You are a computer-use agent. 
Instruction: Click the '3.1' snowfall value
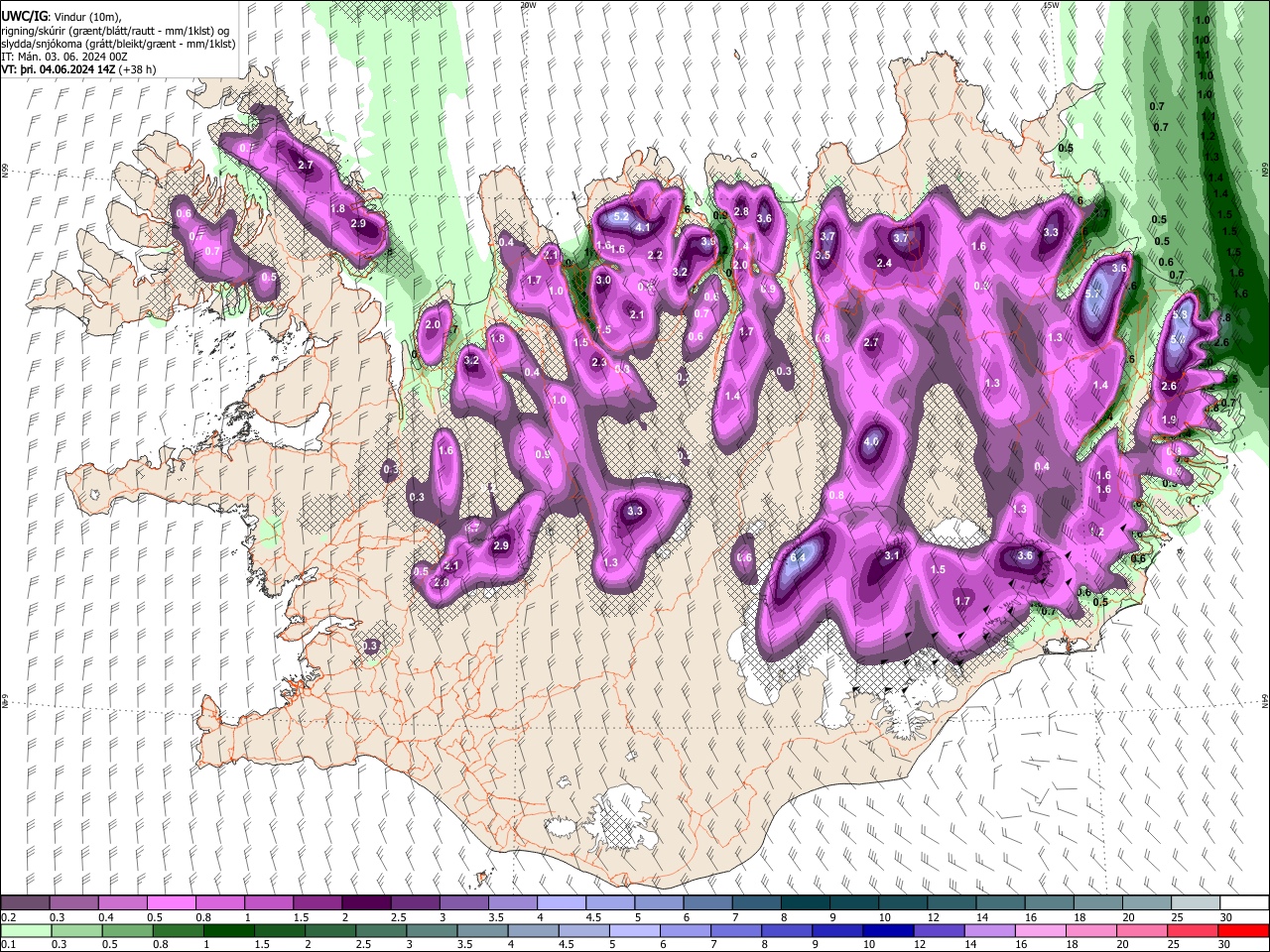(892, 555)
